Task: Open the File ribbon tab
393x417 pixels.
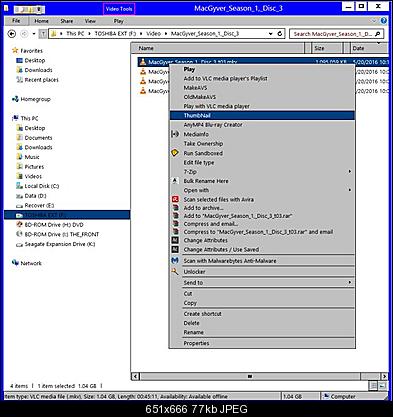Action: coord(16,21)
